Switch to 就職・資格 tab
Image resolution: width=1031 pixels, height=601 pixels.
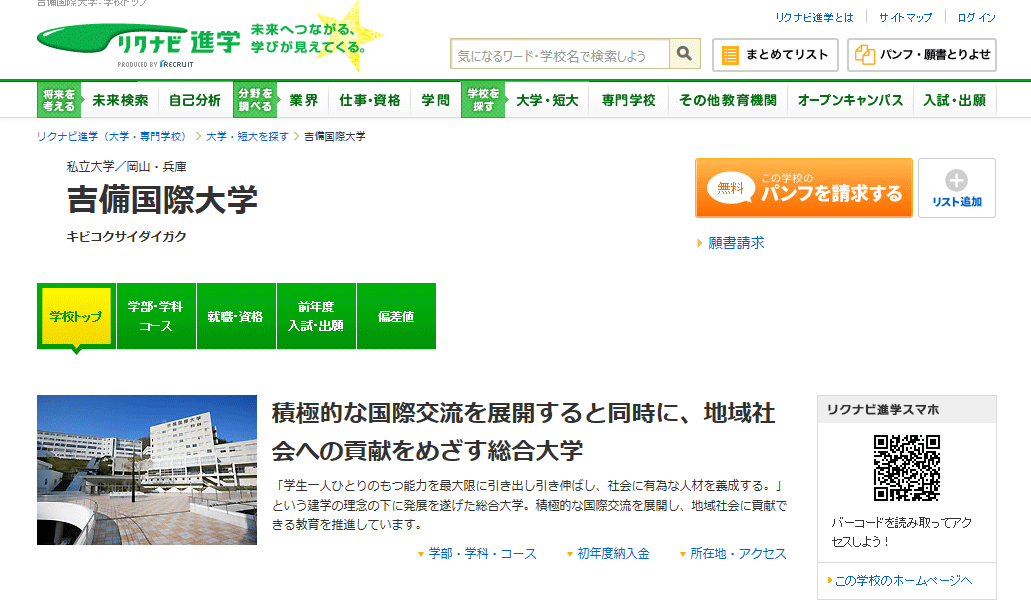236,316
